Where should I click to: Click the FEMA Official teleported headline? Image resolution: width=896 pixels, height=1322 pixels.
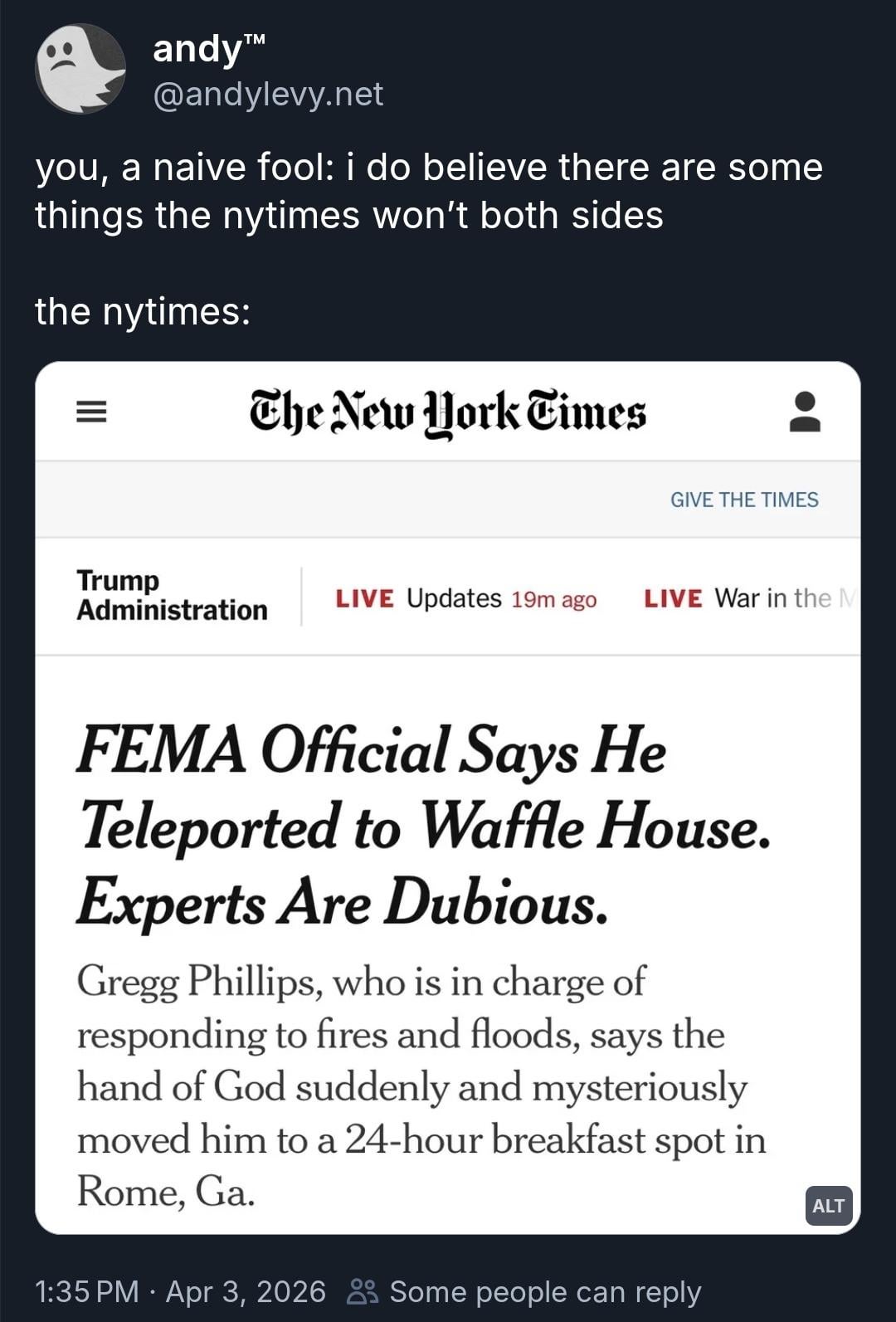click(x=423, y=824)
